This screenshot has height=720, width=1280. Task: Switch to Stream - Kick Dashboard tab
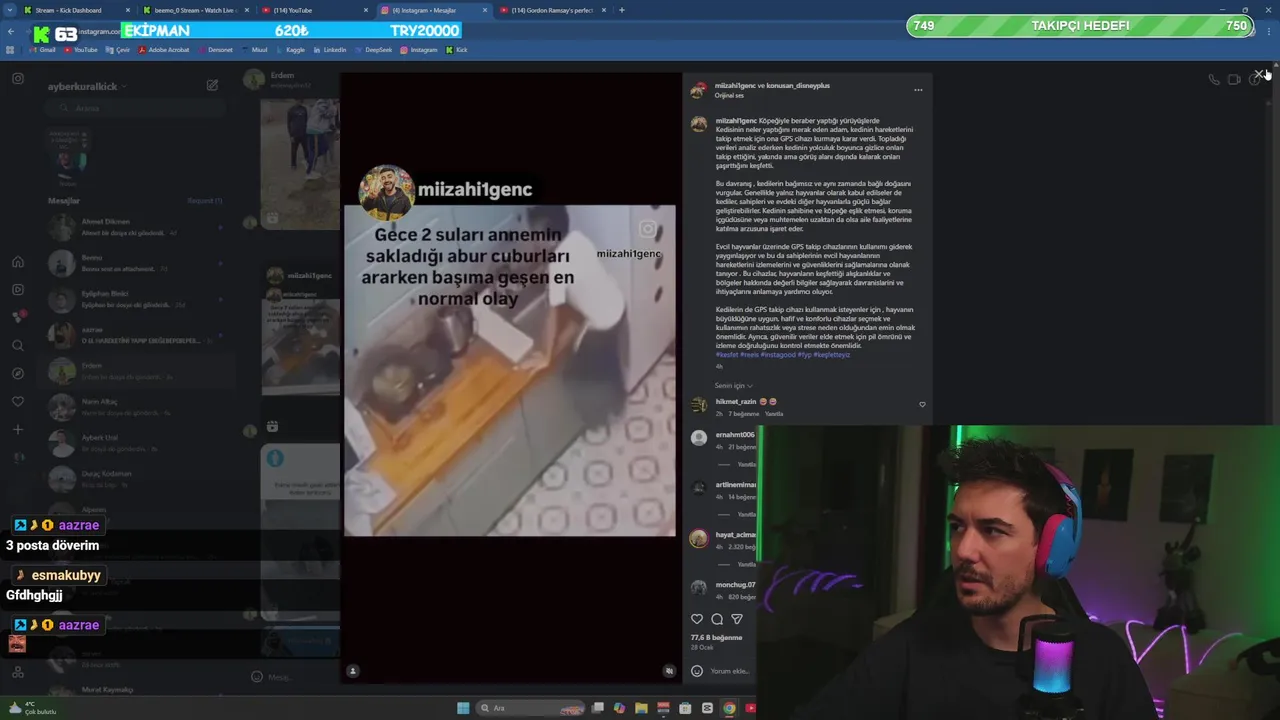pos(77,10)
